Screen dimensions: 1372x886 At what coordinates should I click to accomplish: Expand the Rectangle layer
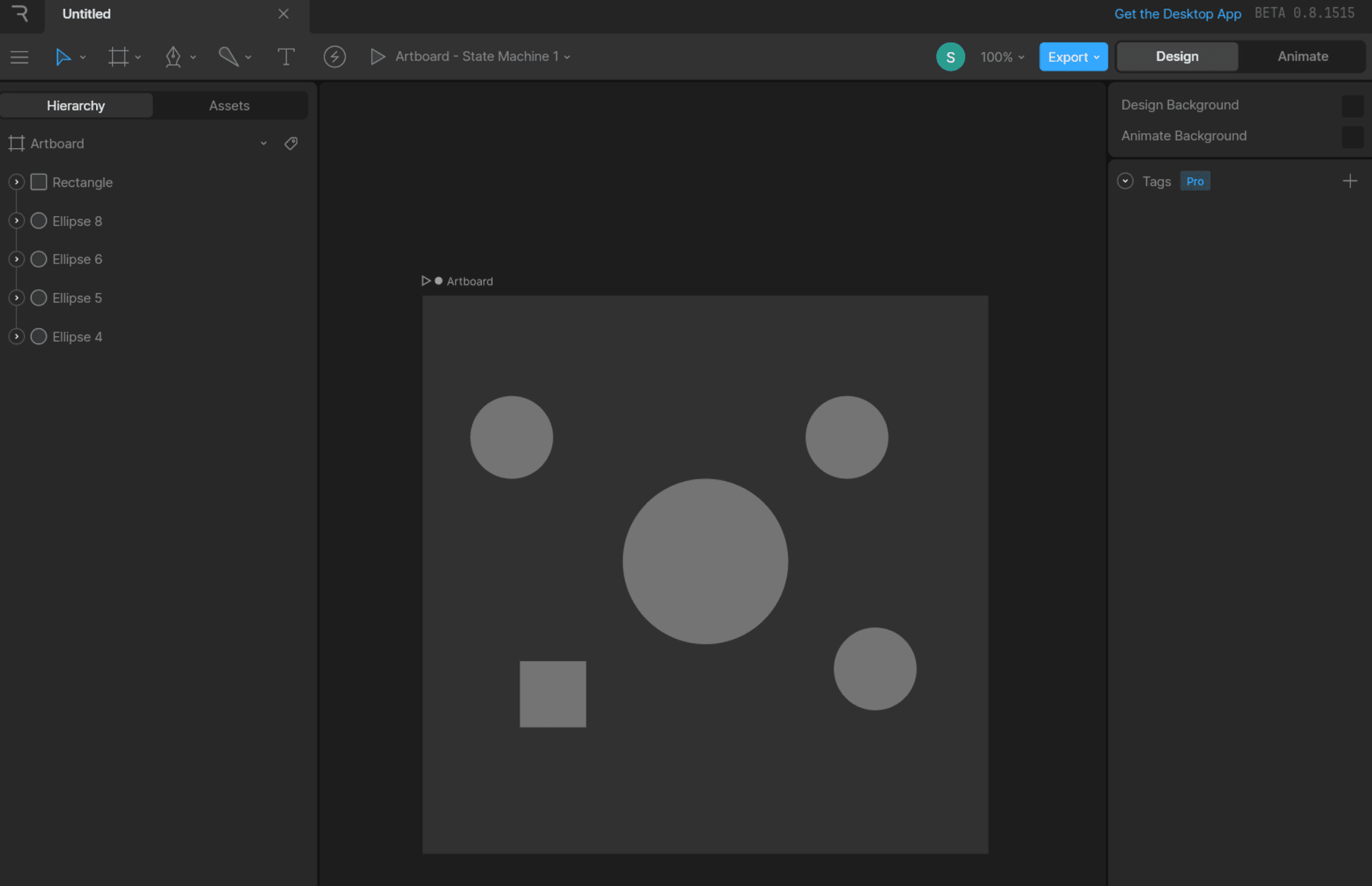click(16, 182)
